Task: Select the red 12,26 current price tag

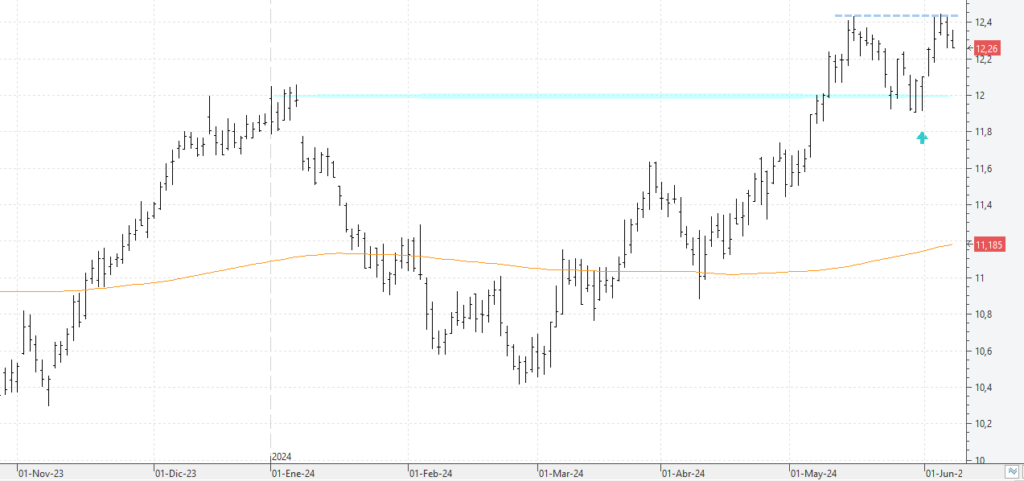Action: click(x=986, y=48)
